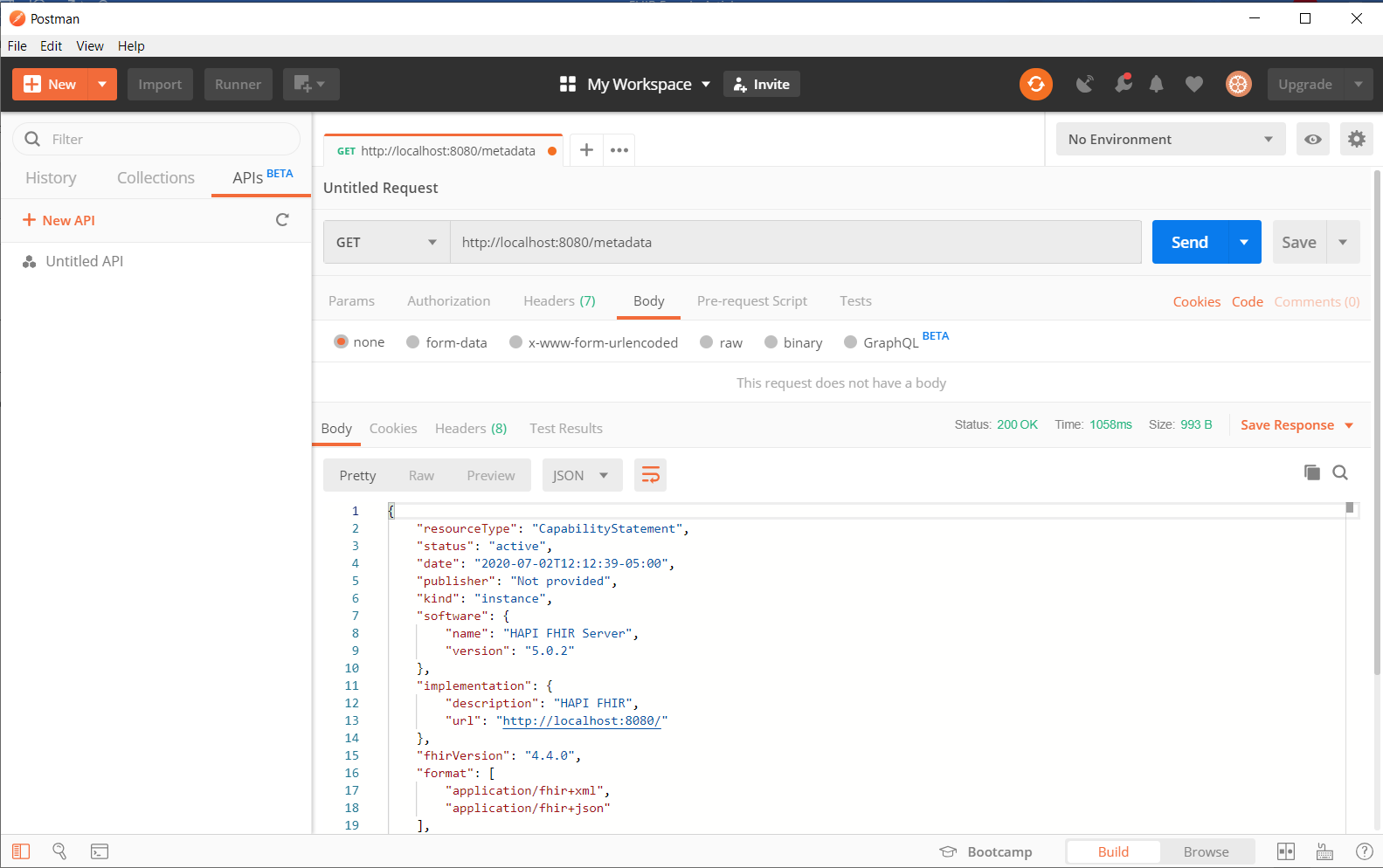Search within the response body
The height and width of the screenshot is (868, 1383).
click(x=1340, y=472)
